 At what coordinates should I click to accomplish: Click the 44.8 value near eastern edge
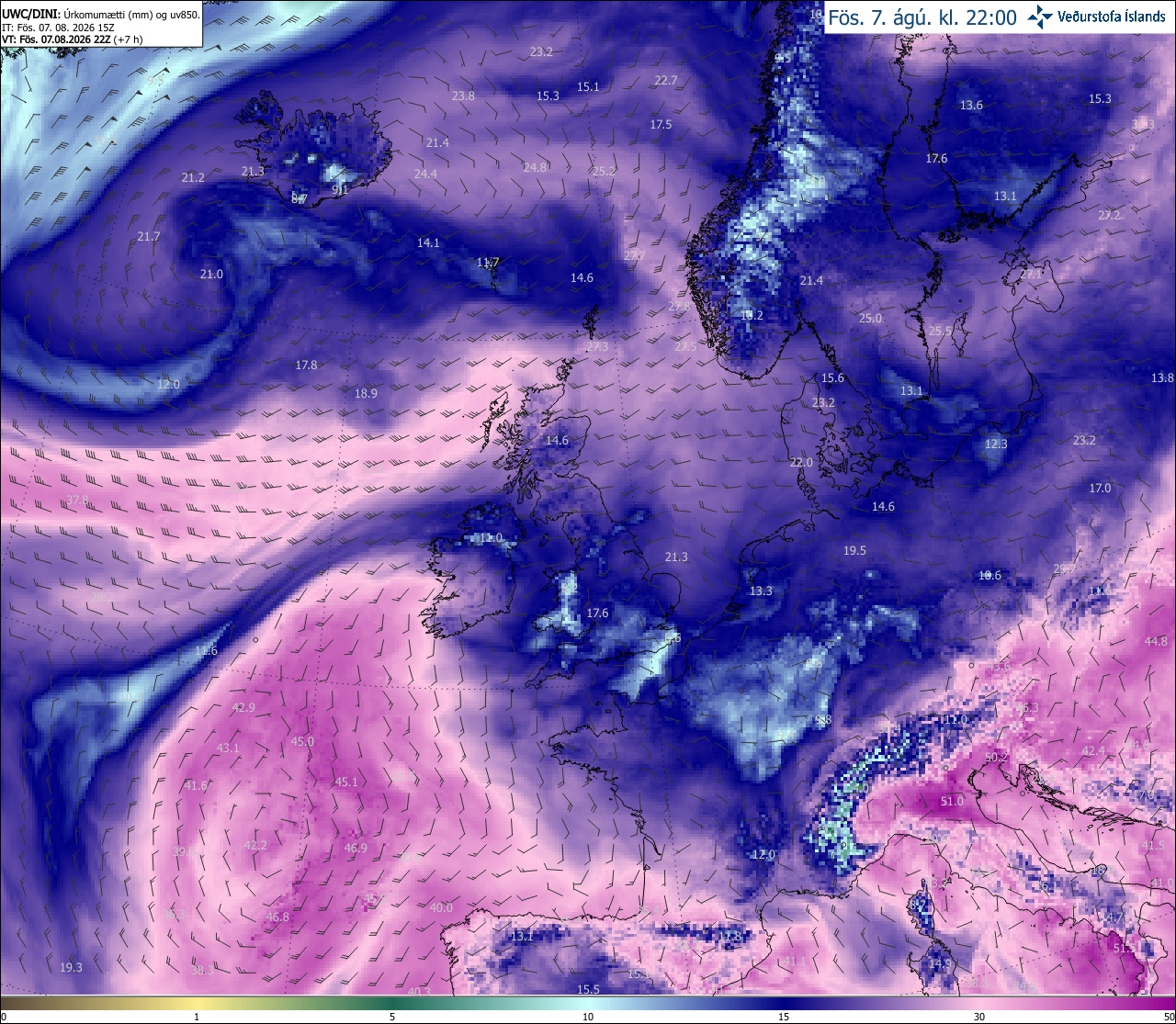tap(1156, 641)
